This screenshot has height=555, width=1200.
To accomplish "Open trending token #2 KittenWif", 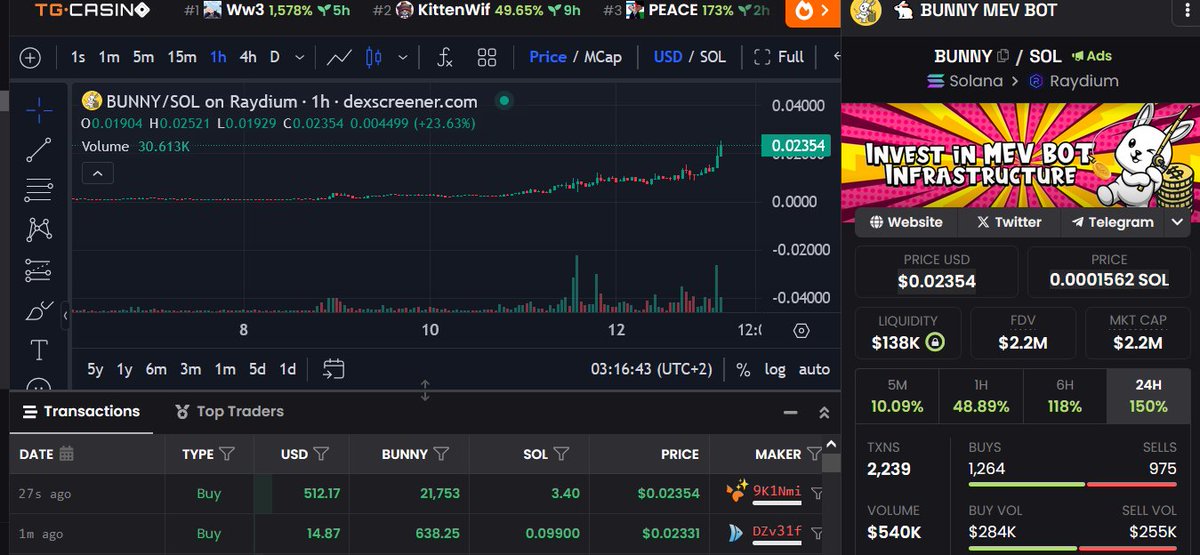I will [x=476, y=11].
